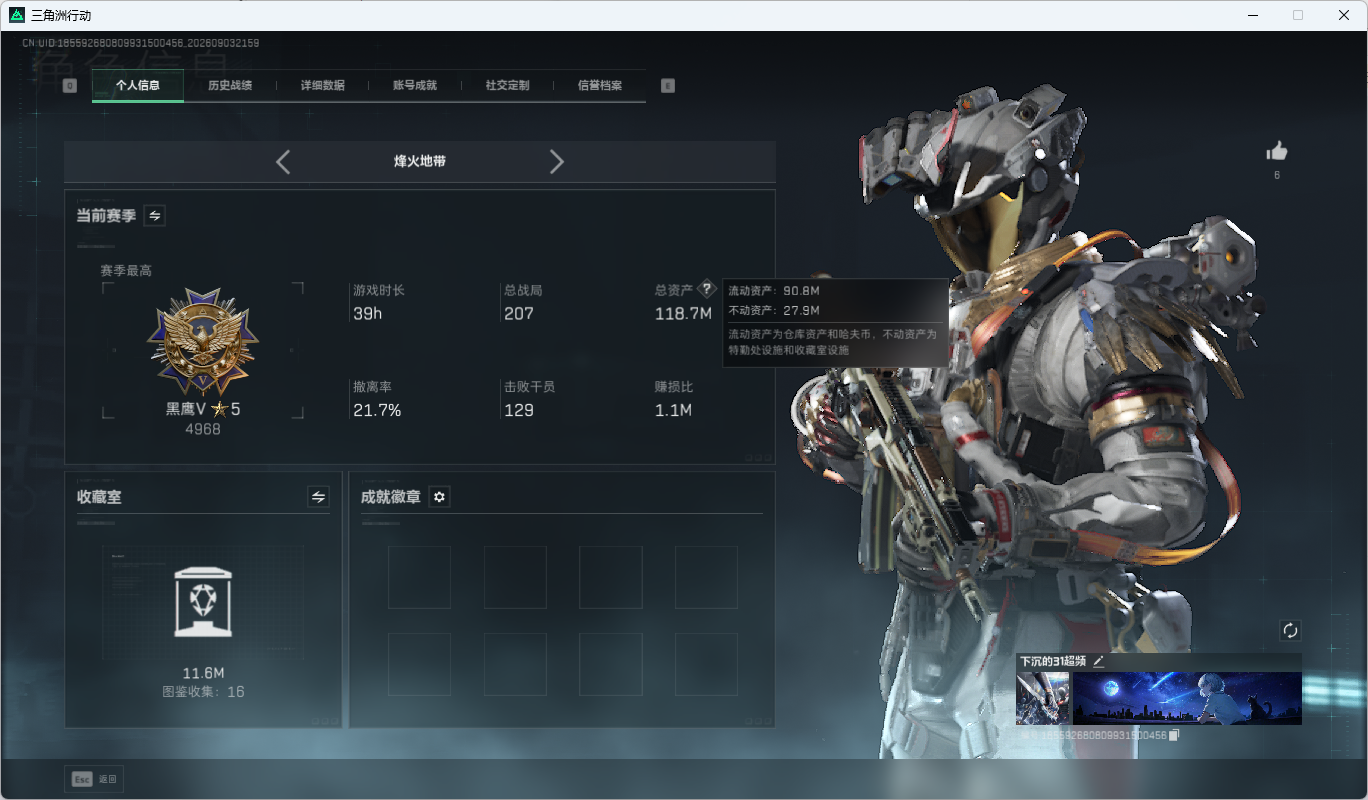
Task: Click the pencil edit icon beside 下沉的31超频
Action: (1098, 661)
